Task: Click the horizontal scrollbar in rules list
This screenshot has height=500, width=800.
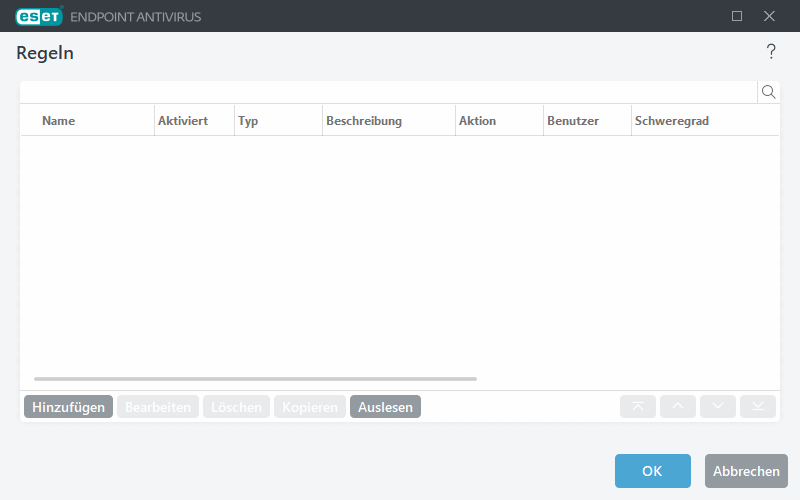Action: [255, 379]
